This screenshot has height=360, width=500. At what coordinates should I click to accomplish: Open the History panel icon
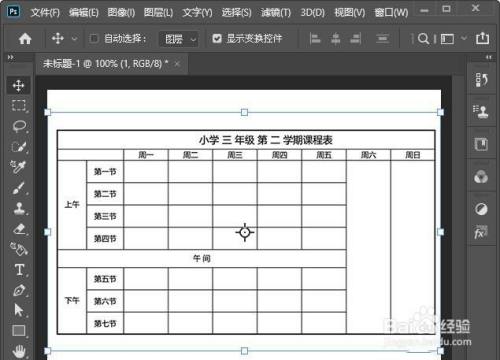click(481, 80)
